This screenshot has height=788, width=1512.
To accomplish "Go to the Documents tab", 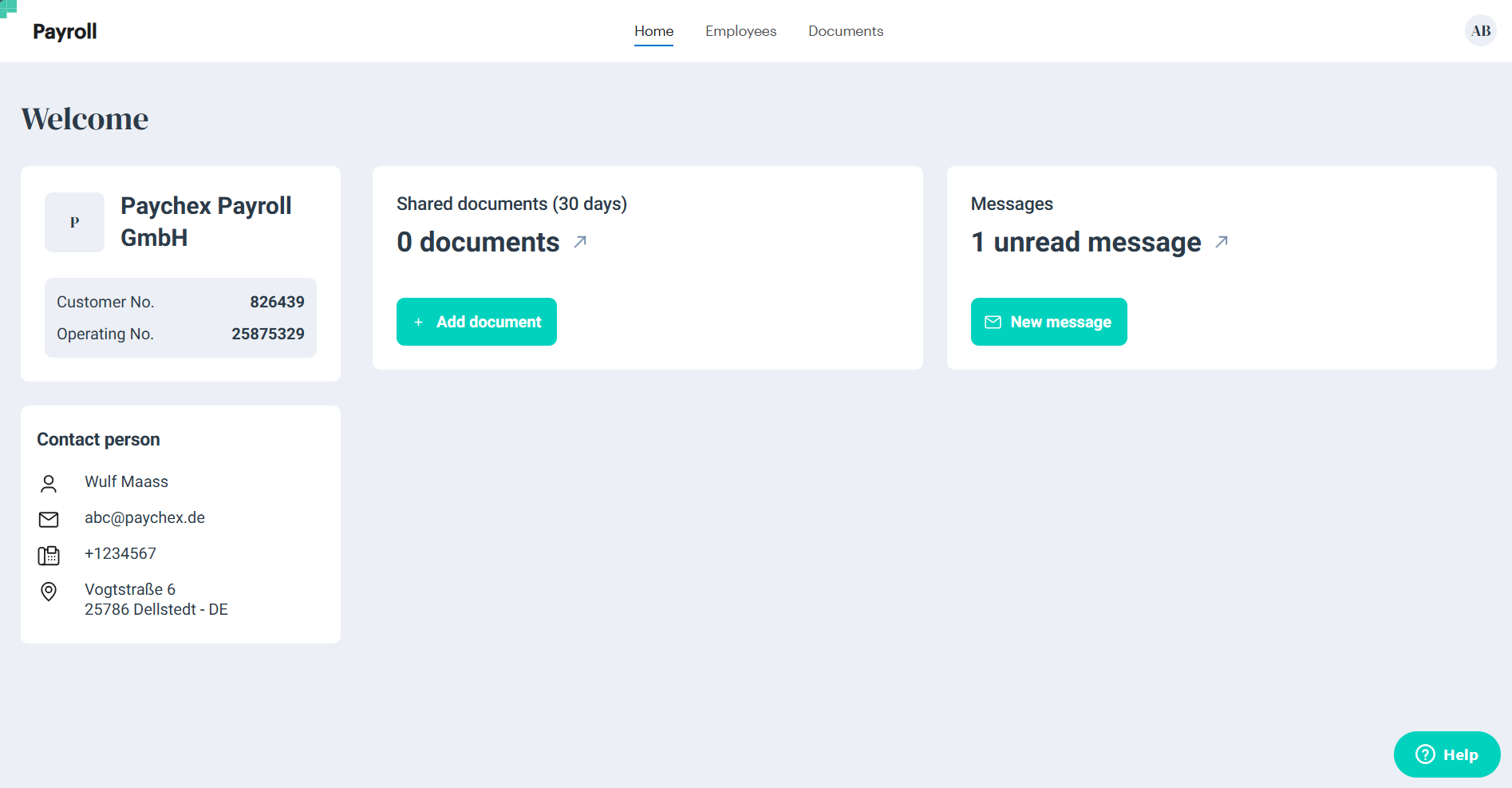I will 846,31.
